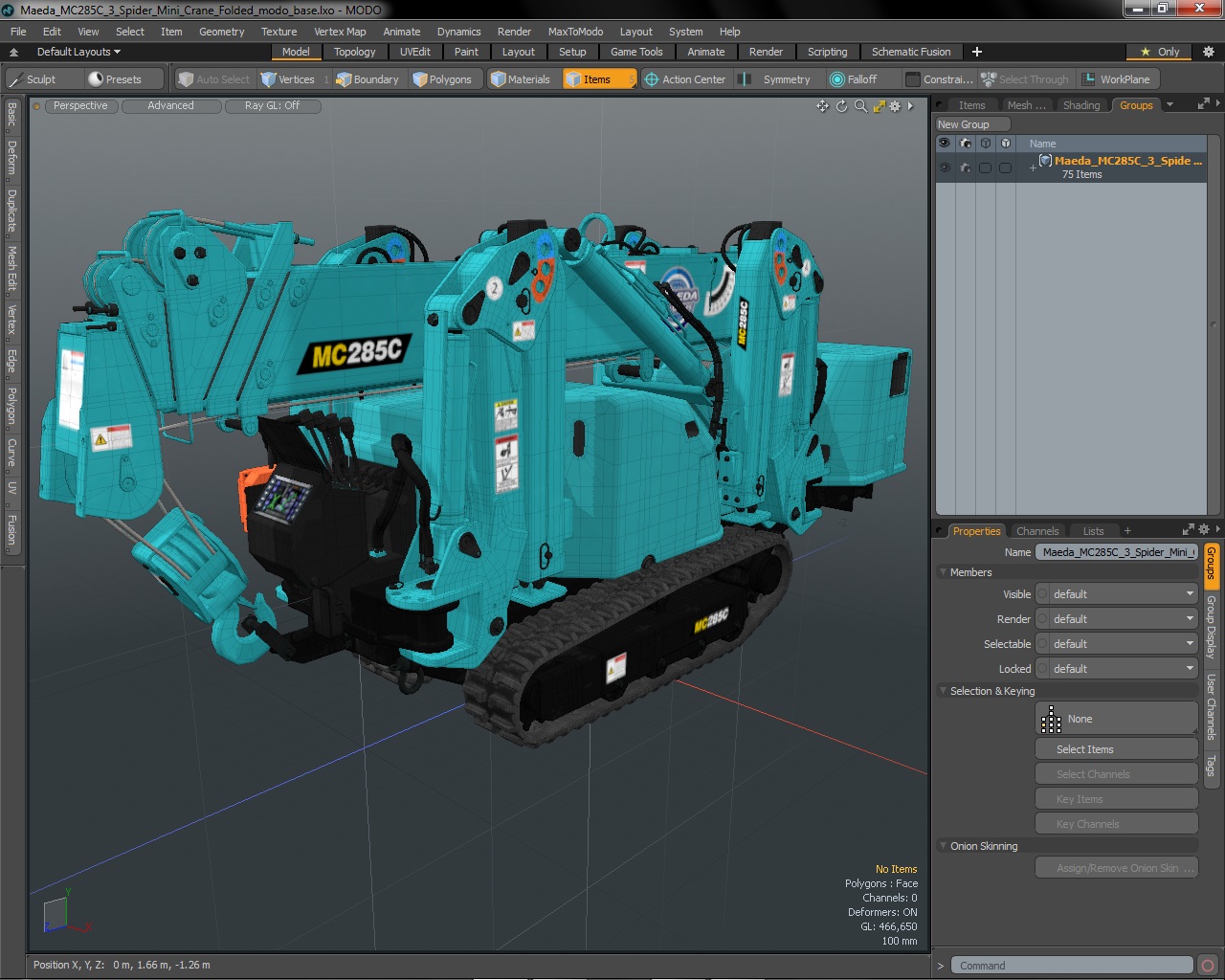Open the layout settings gear in the tab bar
Screen dimensions: 1225x980
[x=1208, y=52]
